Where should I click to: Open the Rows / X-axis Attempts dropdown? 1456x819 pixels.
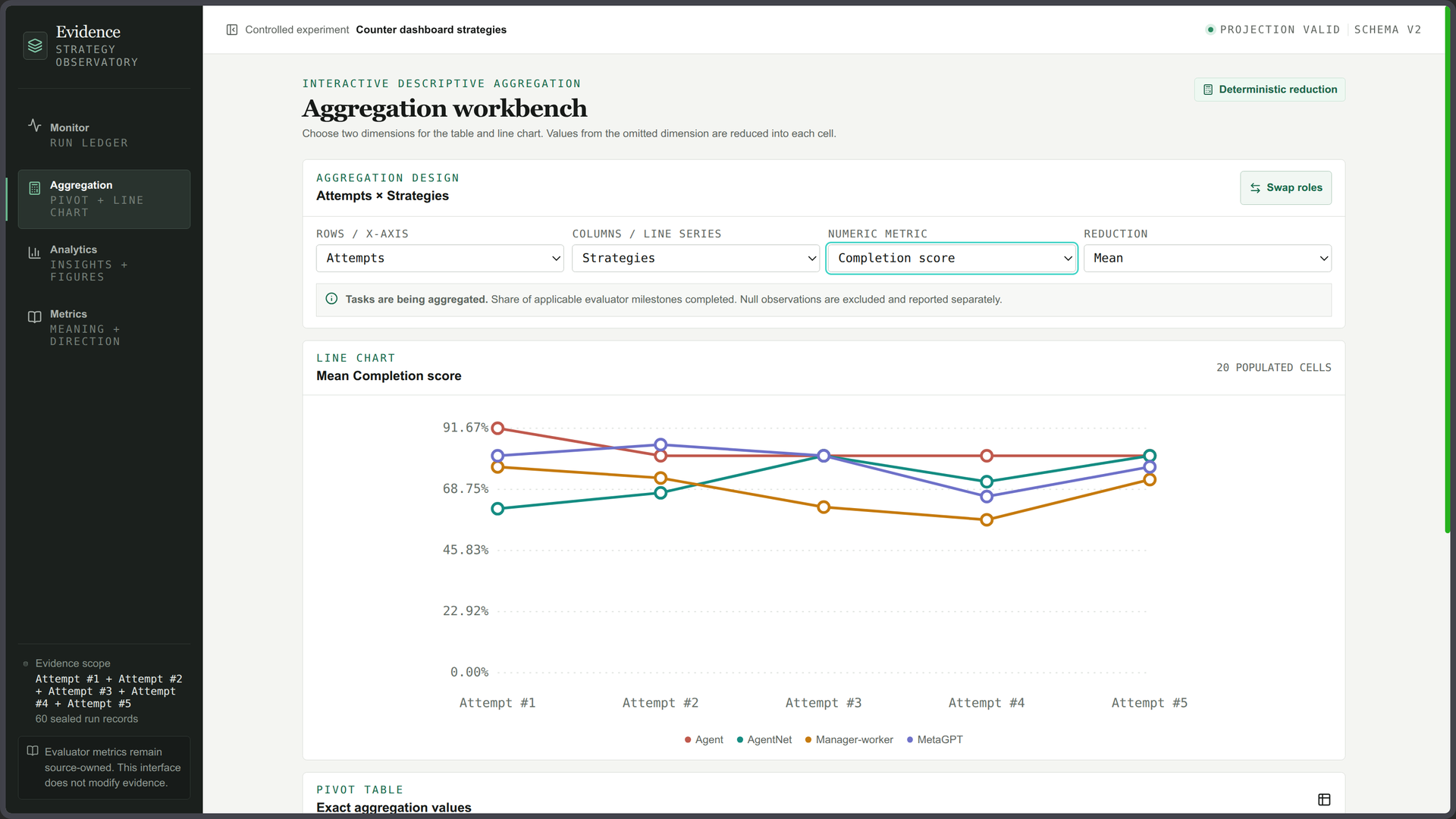click(440, 258)
